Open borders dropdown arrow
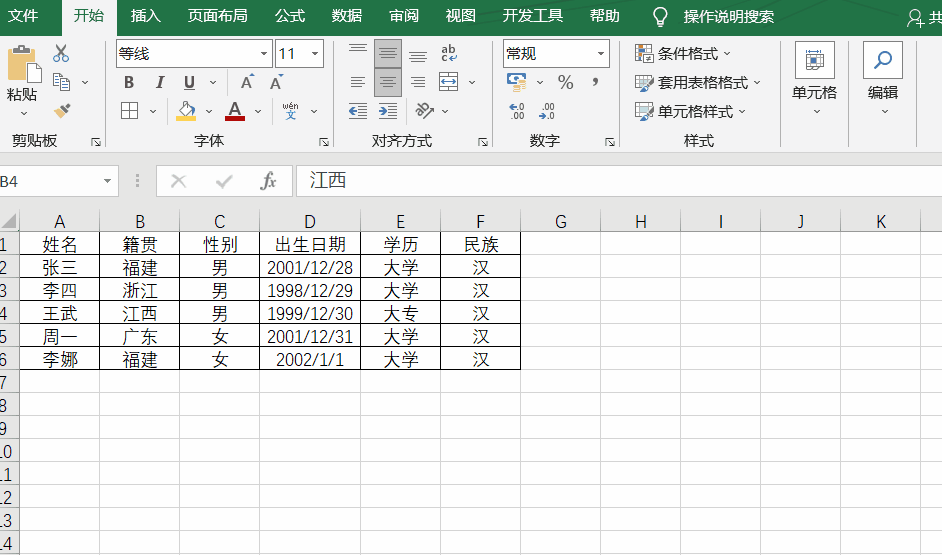The image size is (942, 555). pos(153,111)
